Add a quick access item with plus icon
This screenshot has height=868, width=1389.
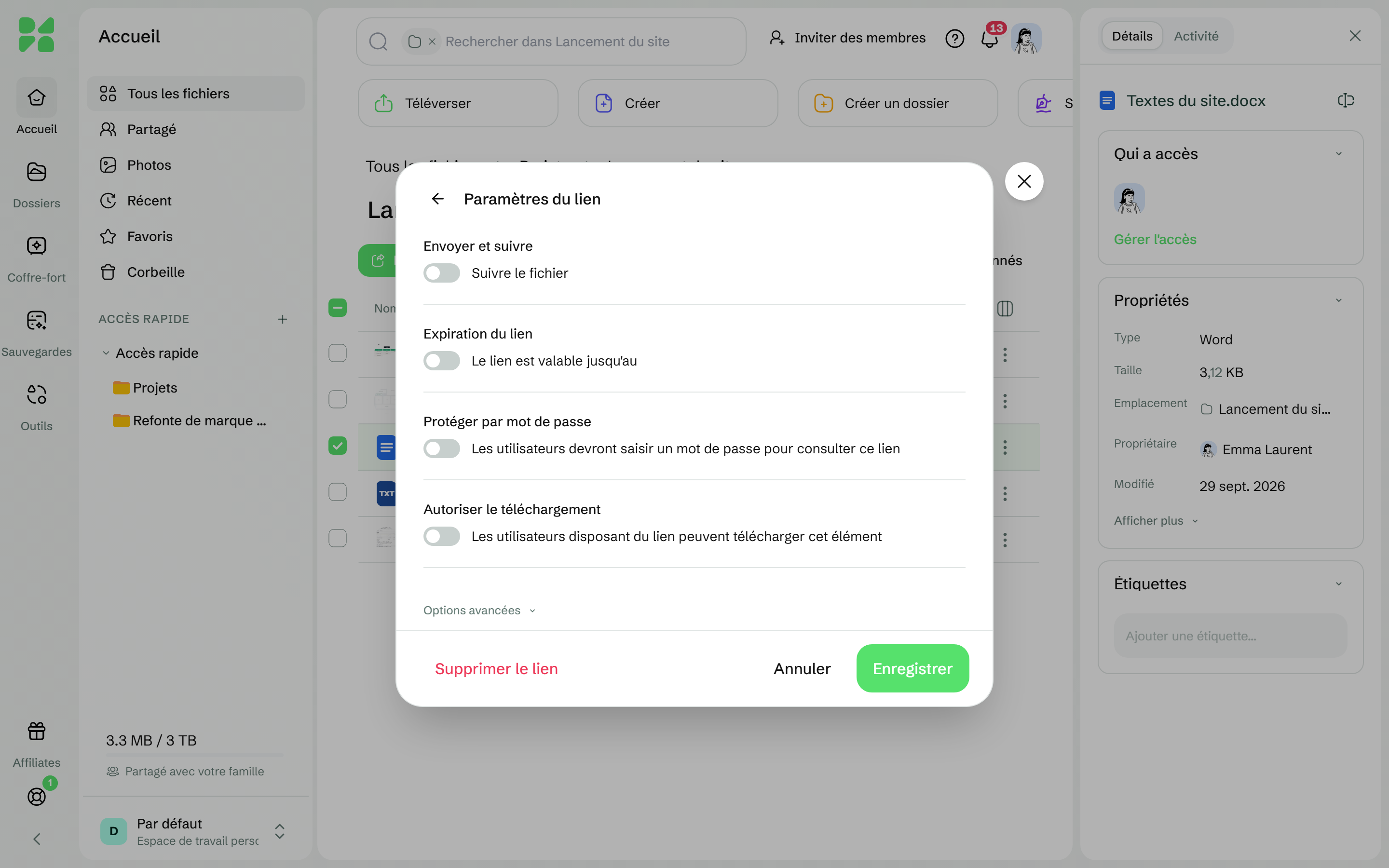pyautogui.click(x=283, y=319)
